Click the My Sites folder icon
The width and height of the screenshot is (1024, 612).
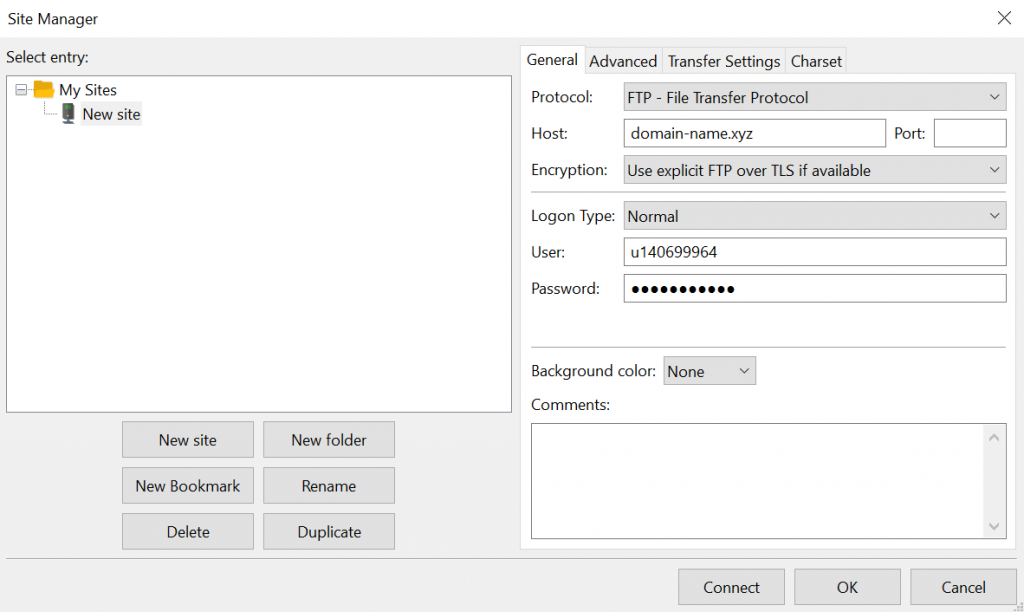(x=43, y=90)
